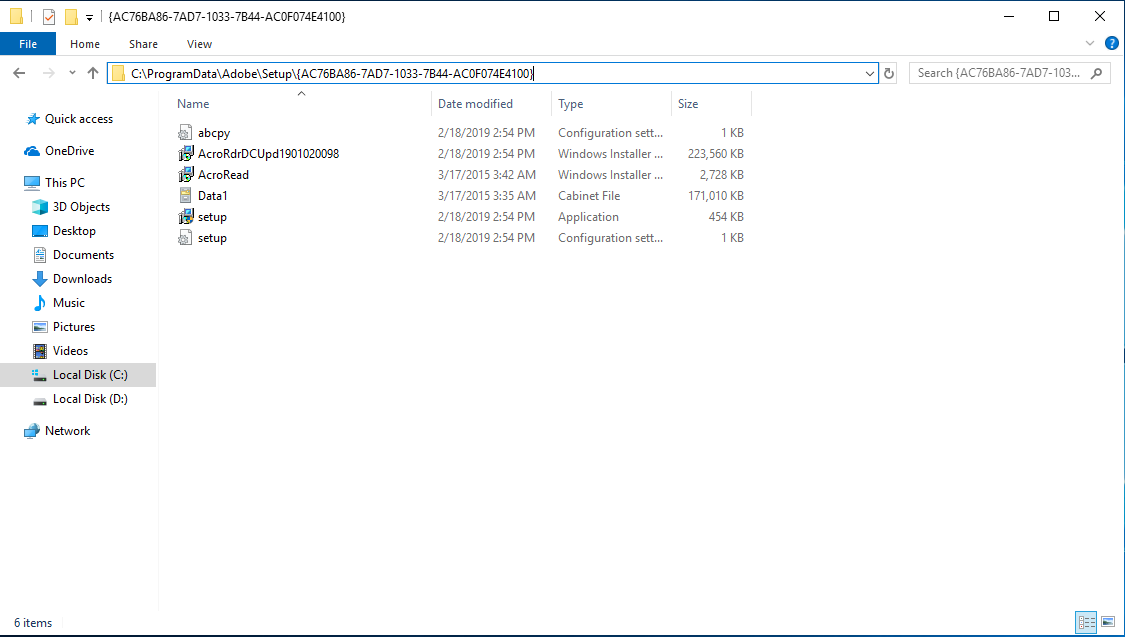This screenshot has width=1125, height=637.
Task: Open Properties from the Quick Access Toolbar
Action: click(47, 16)
